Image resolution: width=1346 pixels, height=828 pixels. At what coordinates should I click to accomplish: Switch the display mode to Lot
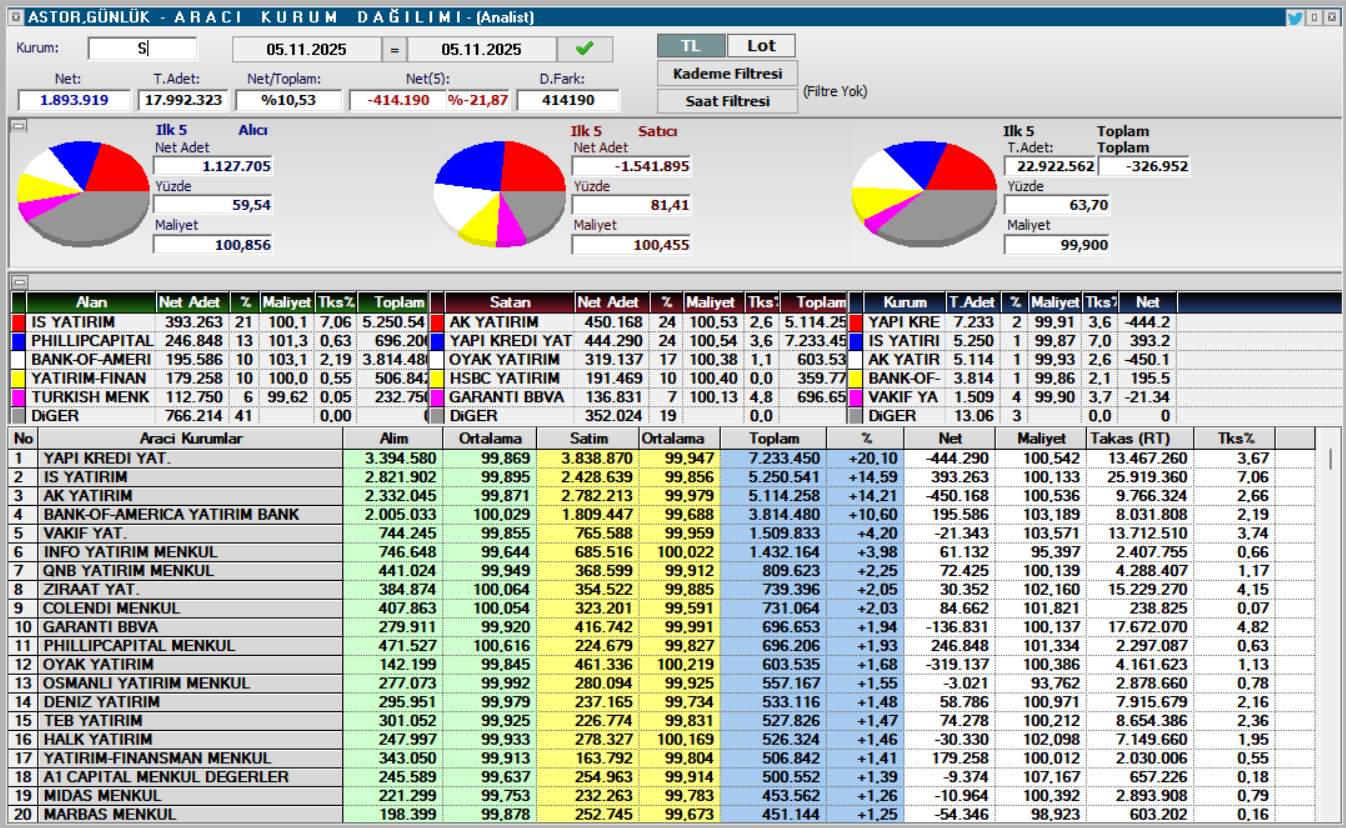point(760,45)
